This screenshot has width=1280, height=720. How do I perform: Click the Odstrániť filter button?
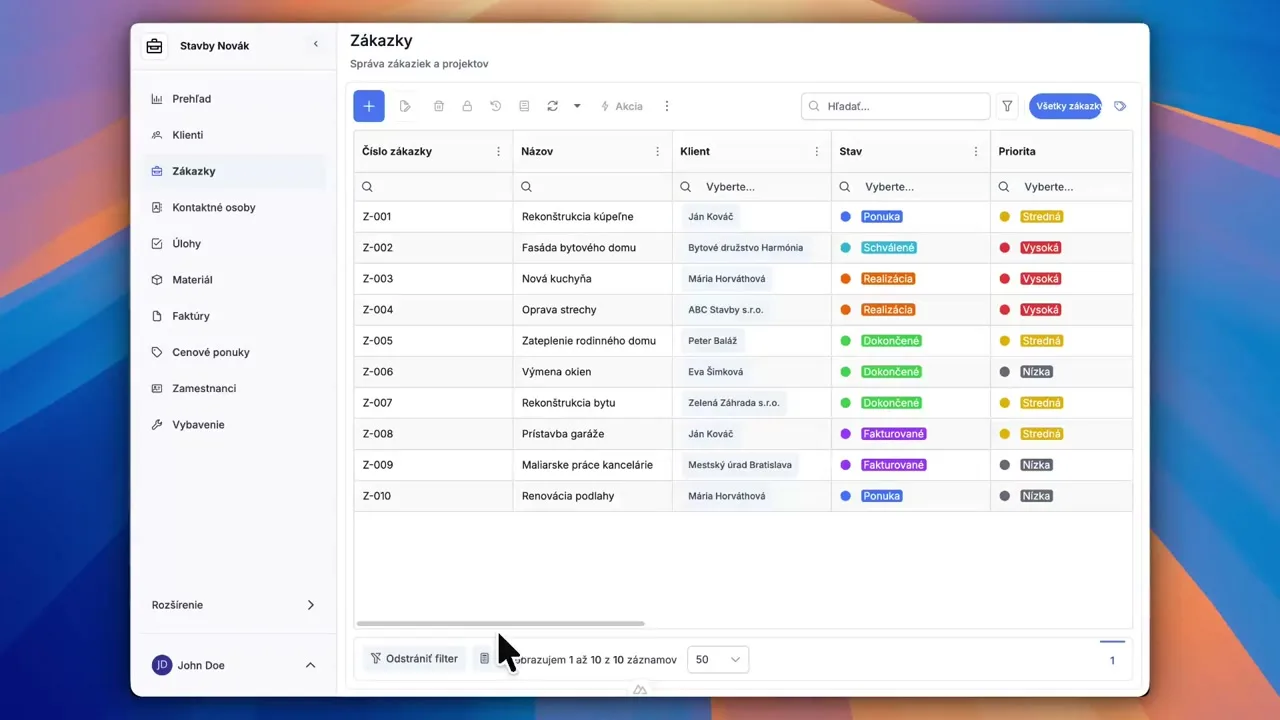click(x=415, y=658)
